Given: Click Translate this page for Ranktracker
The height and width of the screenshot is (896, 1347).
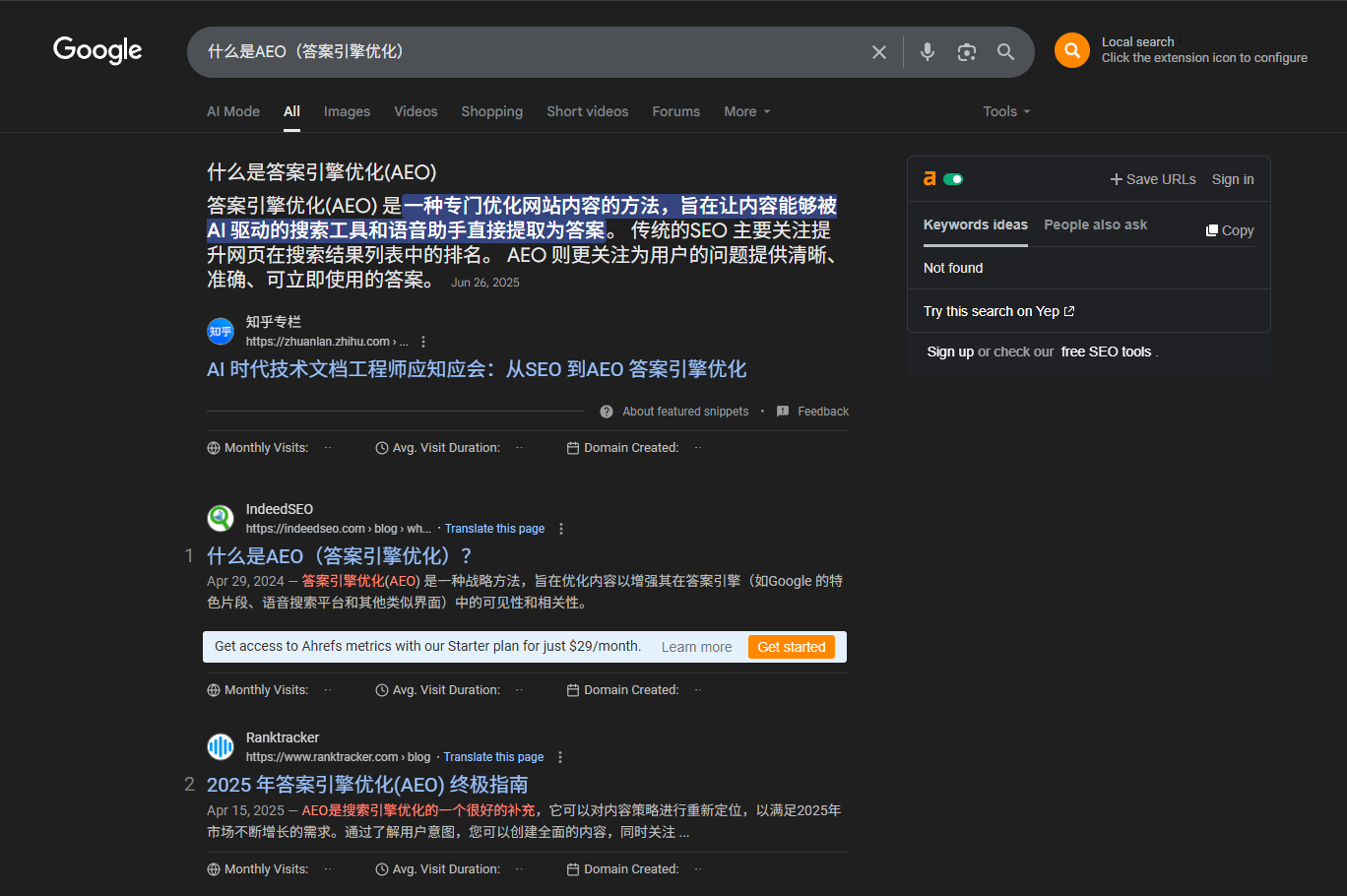Looking at the screenshot, I should tap(493, 757).
